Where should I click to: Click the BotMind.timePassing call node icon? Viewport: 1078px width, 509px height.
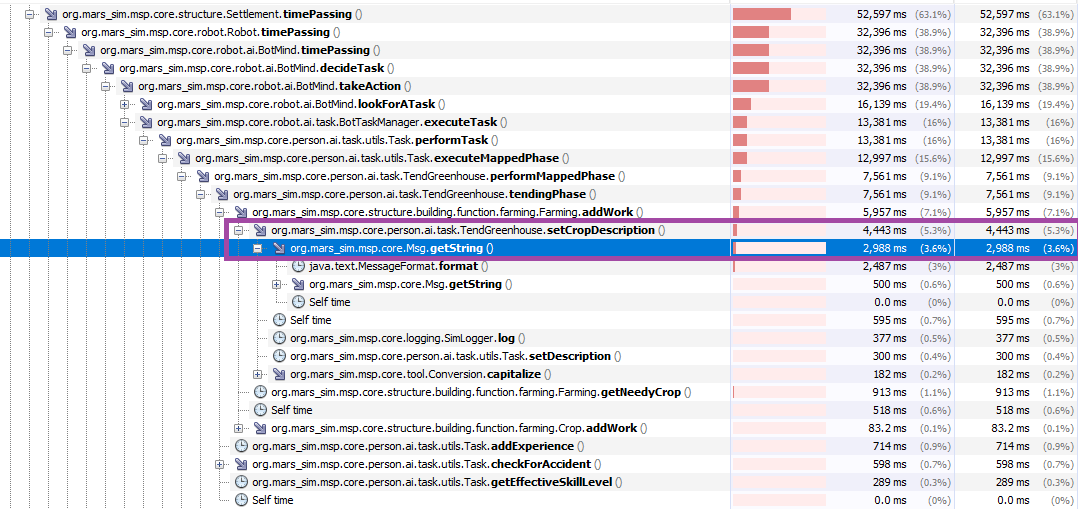click(89, 50)
